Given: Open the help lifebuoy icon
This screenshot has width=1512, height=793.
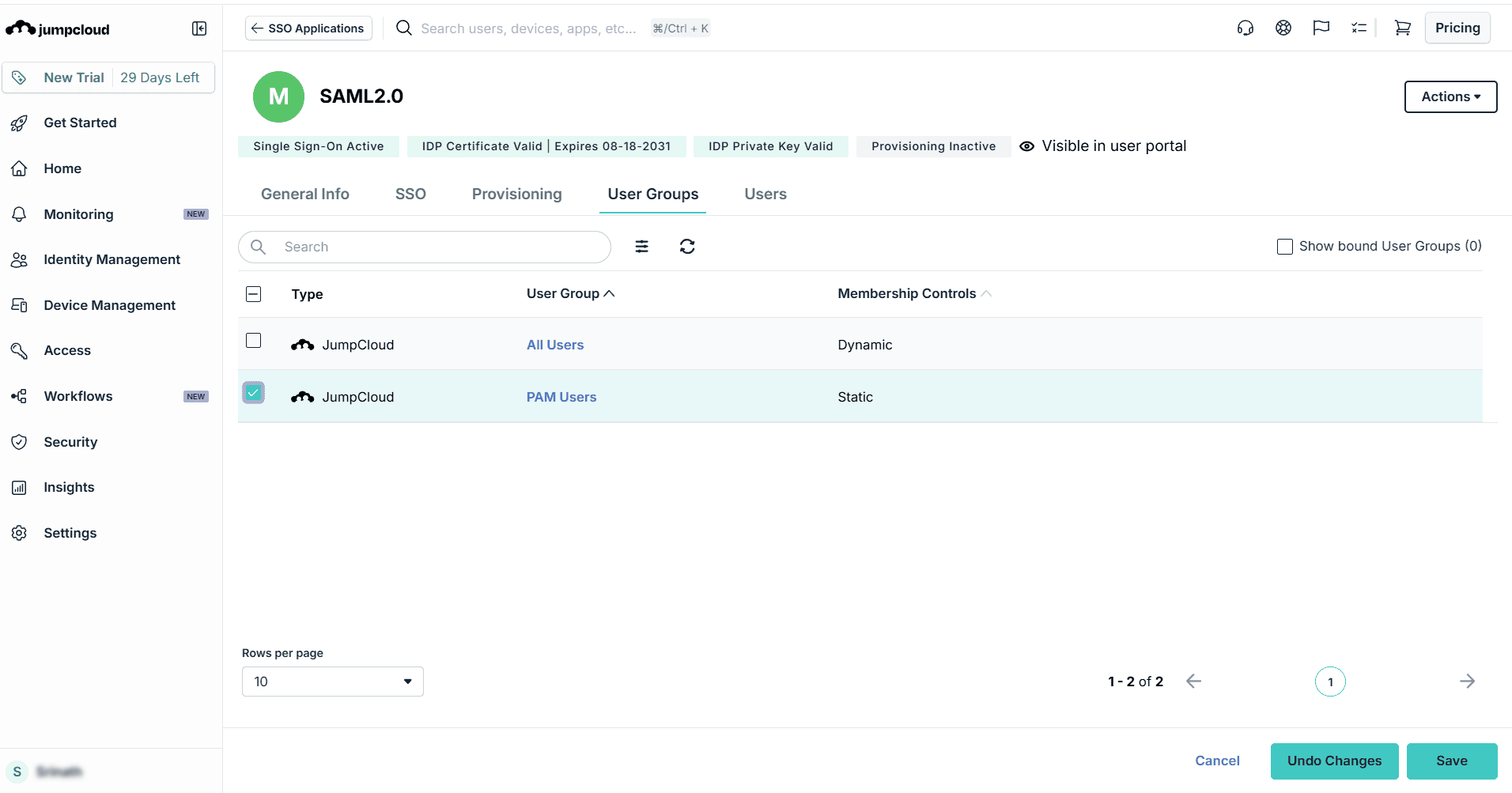Looking at the screenshot, I should 1283,28.
